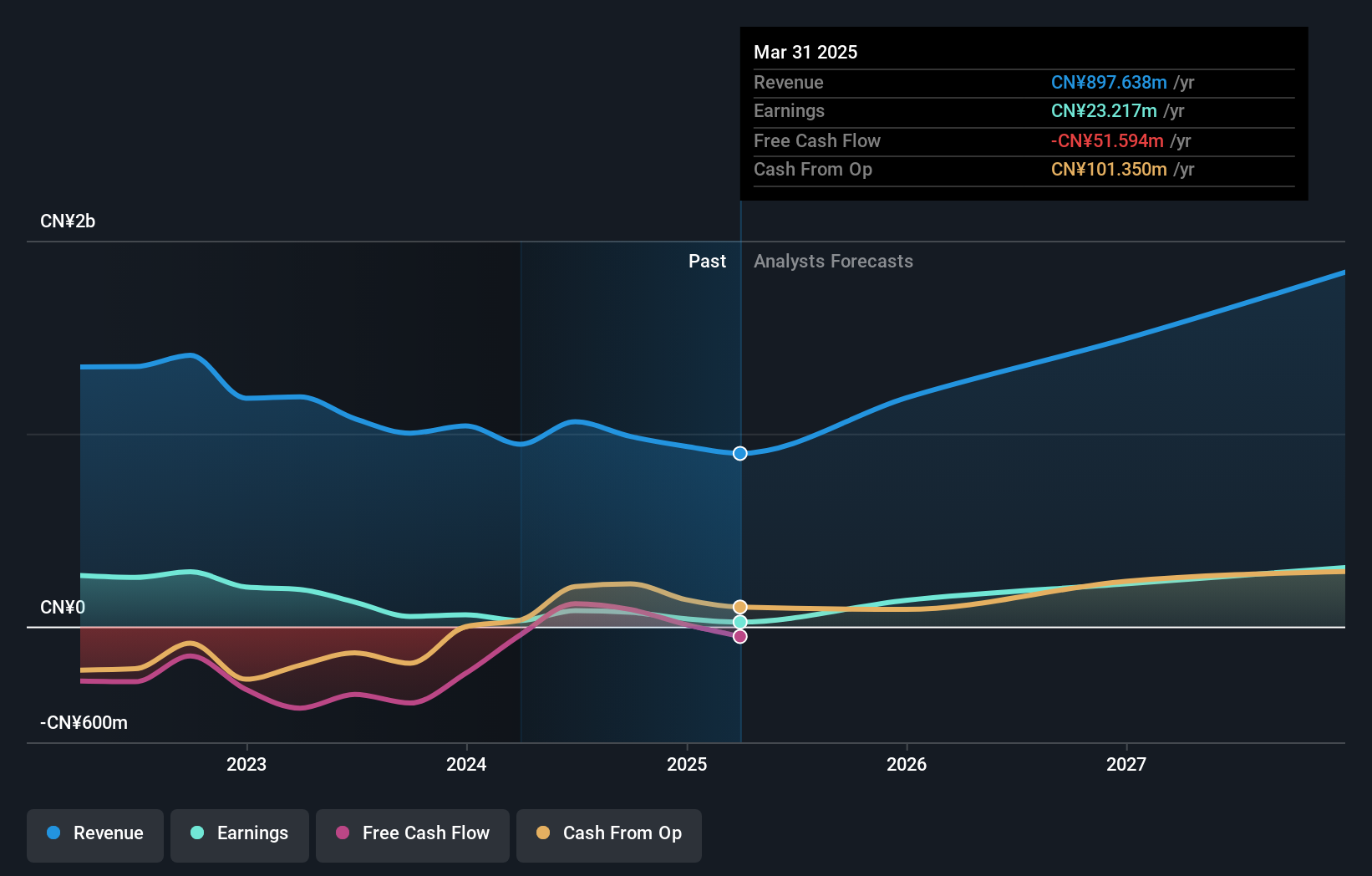Viewport: 1372px width, 876px height.
Task: Click the Cash From Op label in tooltip
Action: [x=813, y=170]
